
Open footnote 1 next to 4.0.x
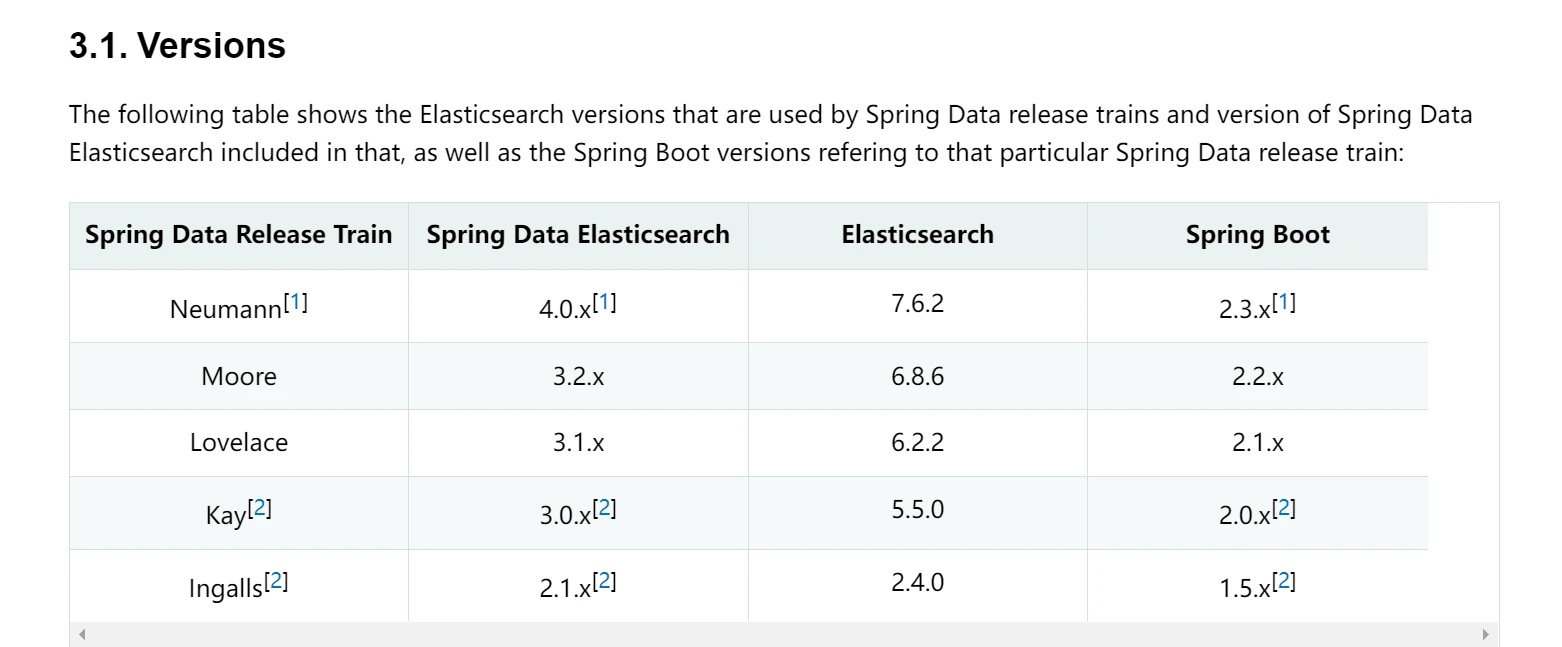[x=604, y=301]
